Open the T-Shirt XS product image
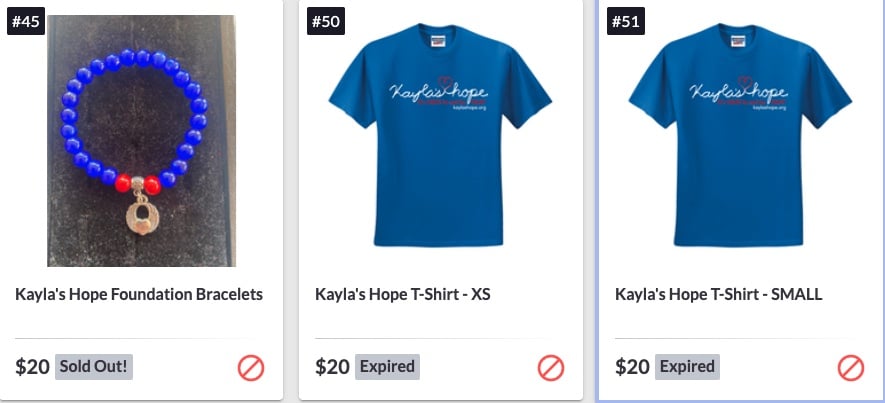The width and height of the screenshot is (885, 403). point(440,135)
